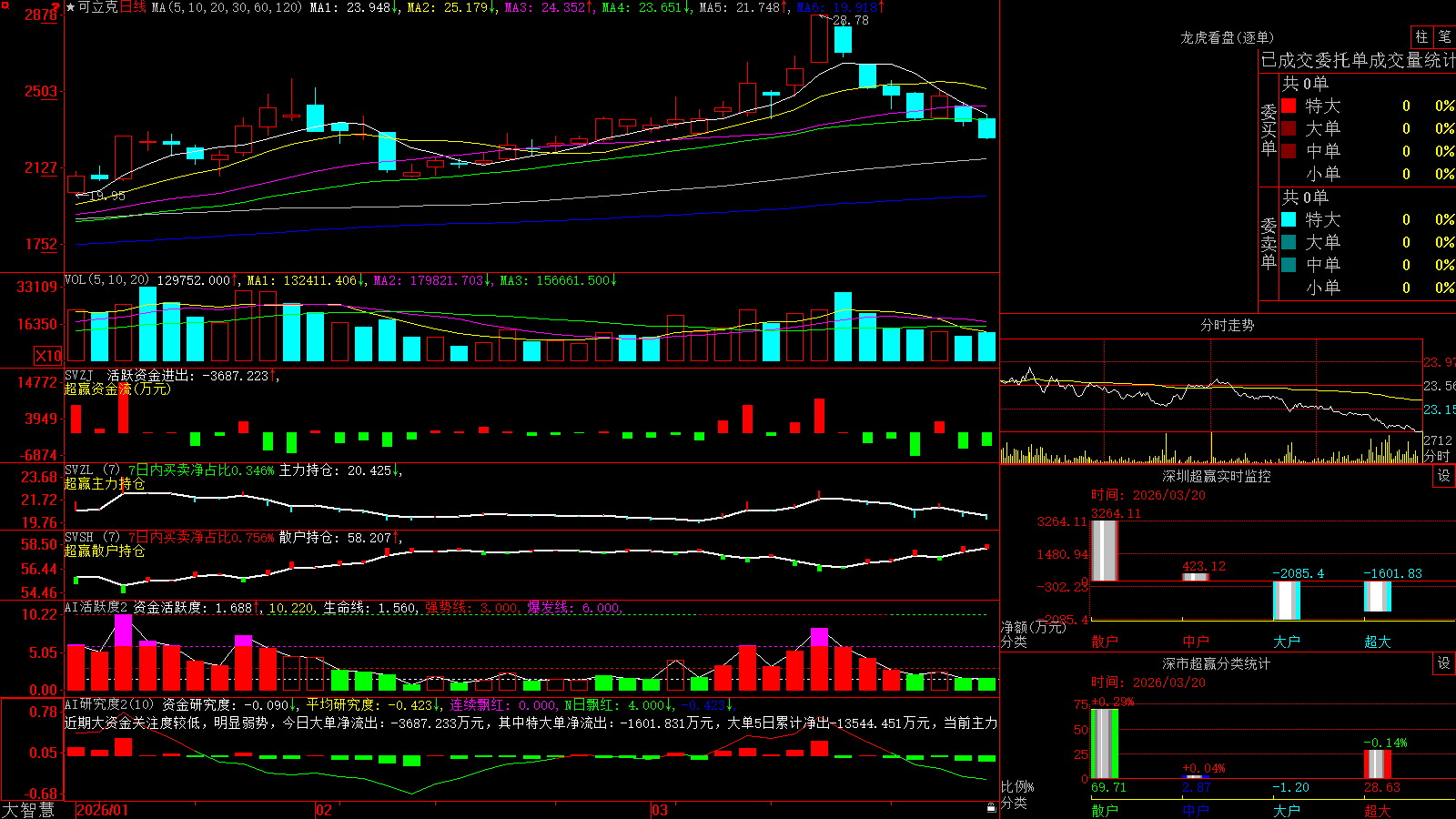Click the 深圳超赢实时监控 panel title
This screenshot has width=1456, height=819.
click(x=1216, y=476)
